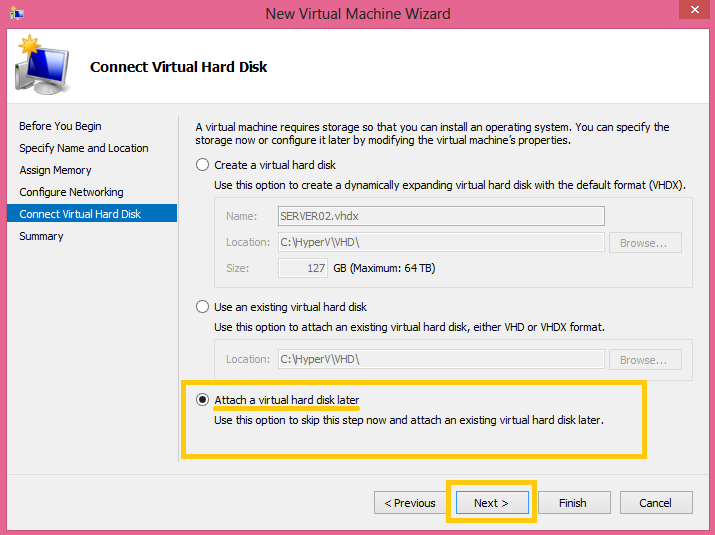715x535 pixels.
Task: Select Connect Virtual Hard Disk step
Action: click(x=92, y=213)
